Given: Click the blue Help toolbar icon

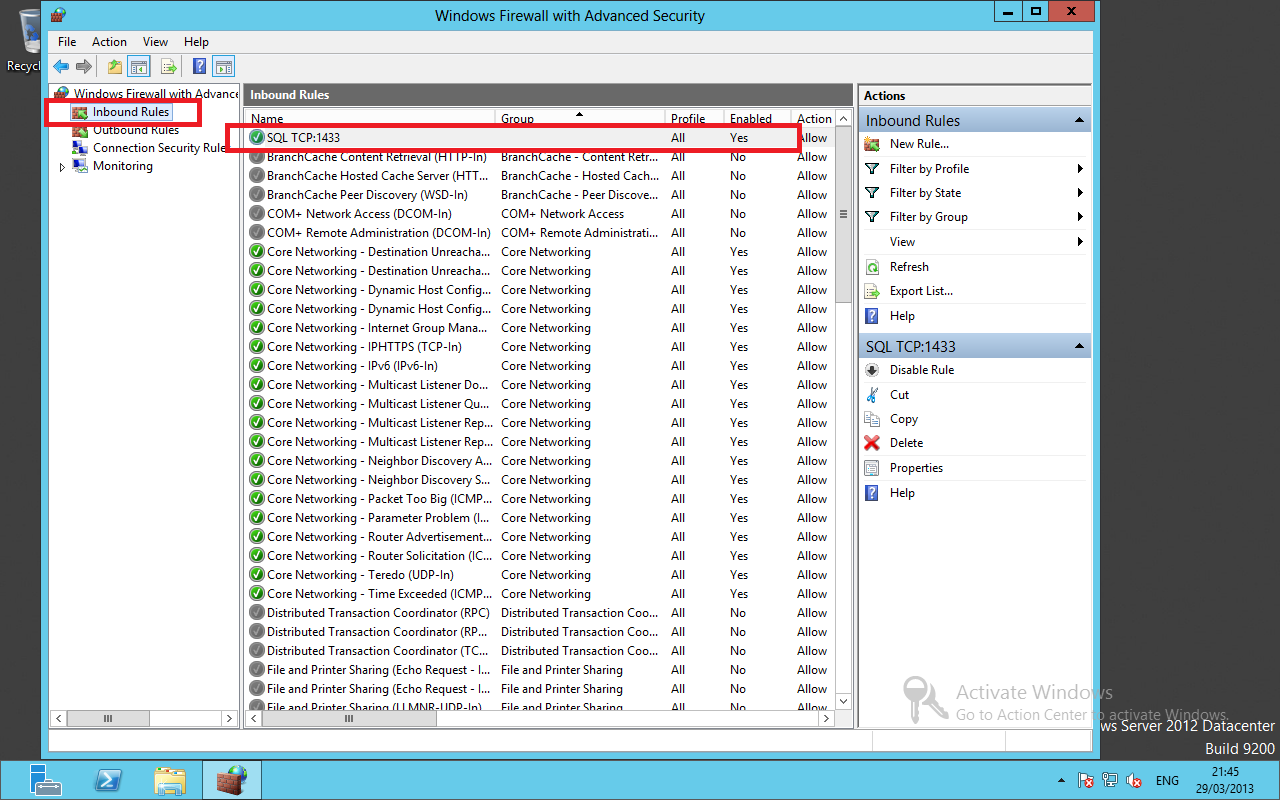Looking at the screenshot, I should point(199,66).
